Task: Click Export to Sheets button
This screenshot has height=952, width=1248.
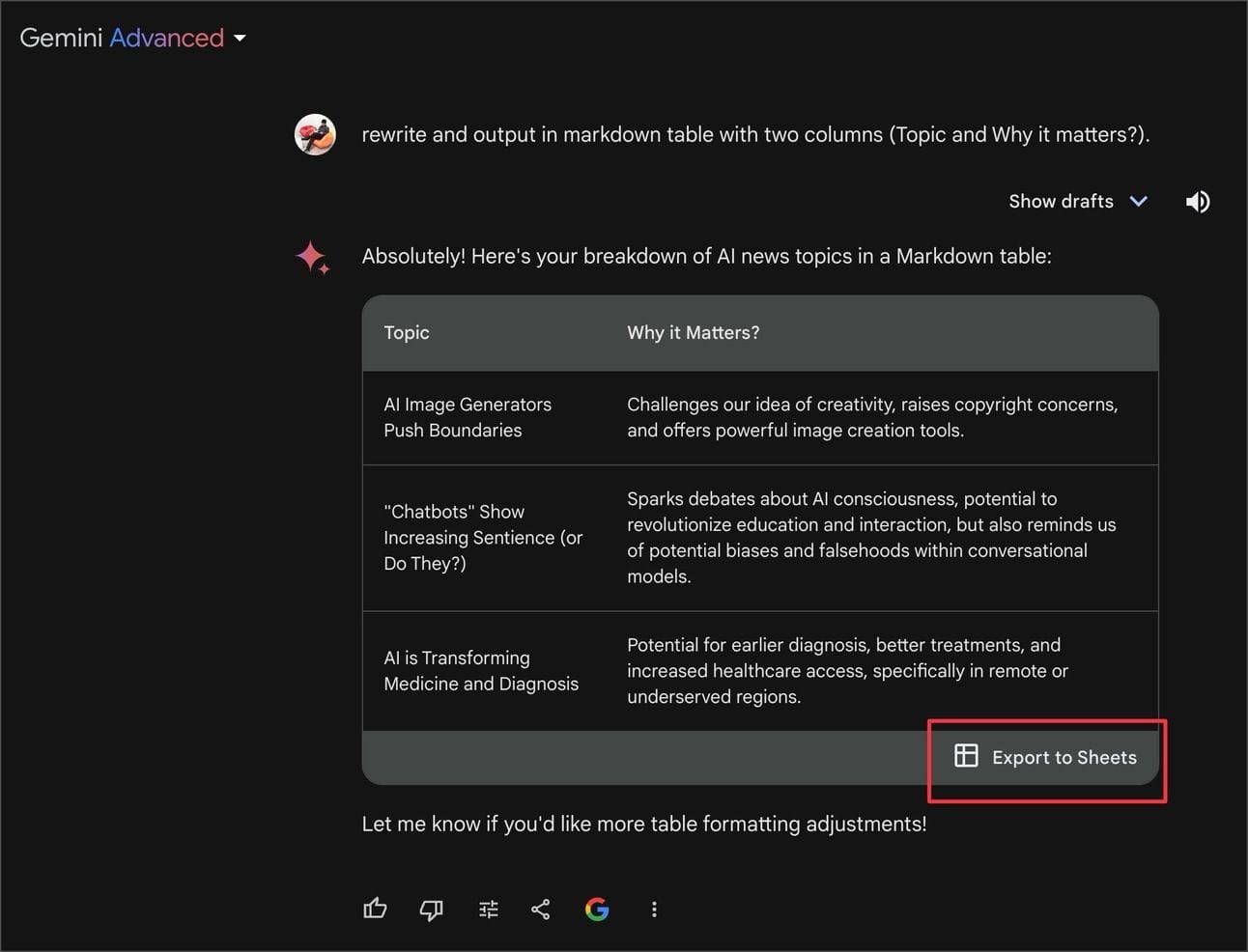Action: point(1045,757)
